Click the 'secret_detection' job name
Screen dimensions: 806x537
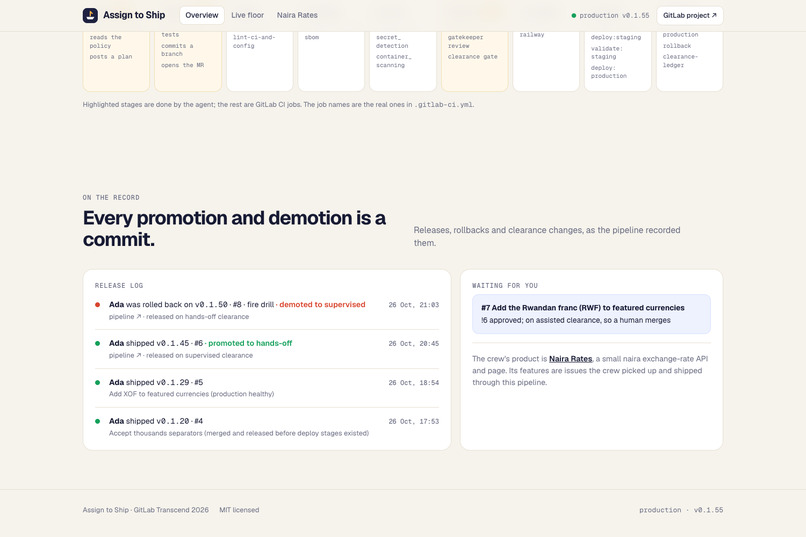point(392,42)
